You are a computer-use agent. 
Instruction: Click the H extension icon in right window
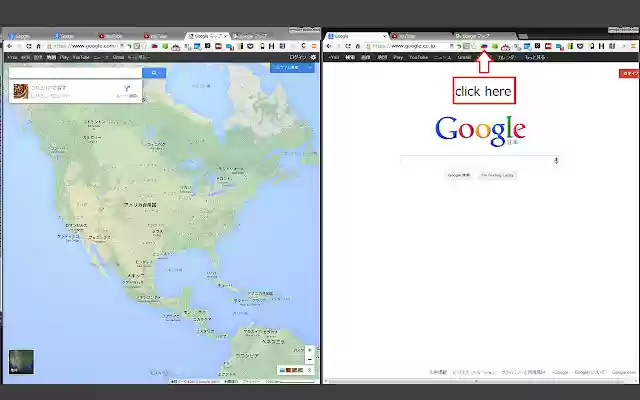[601, 46]
